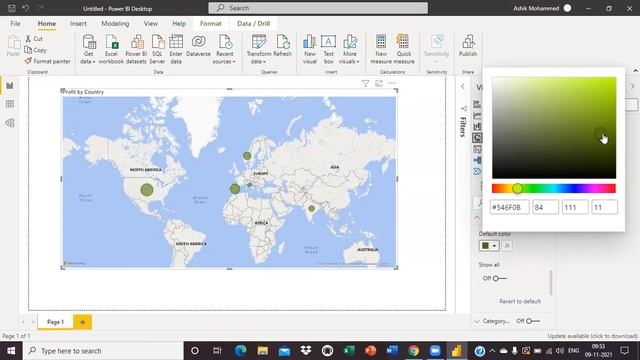The height and width of the screenshot is (360, 640).
Task: Collapse the Filters pane arrow
Action: (462, 87)
